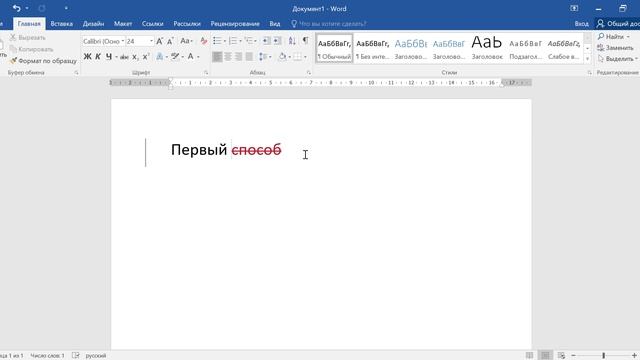The height and width of the screenshot is (360, 640).
Task: Insert numbered list
Action: [233, 41]
